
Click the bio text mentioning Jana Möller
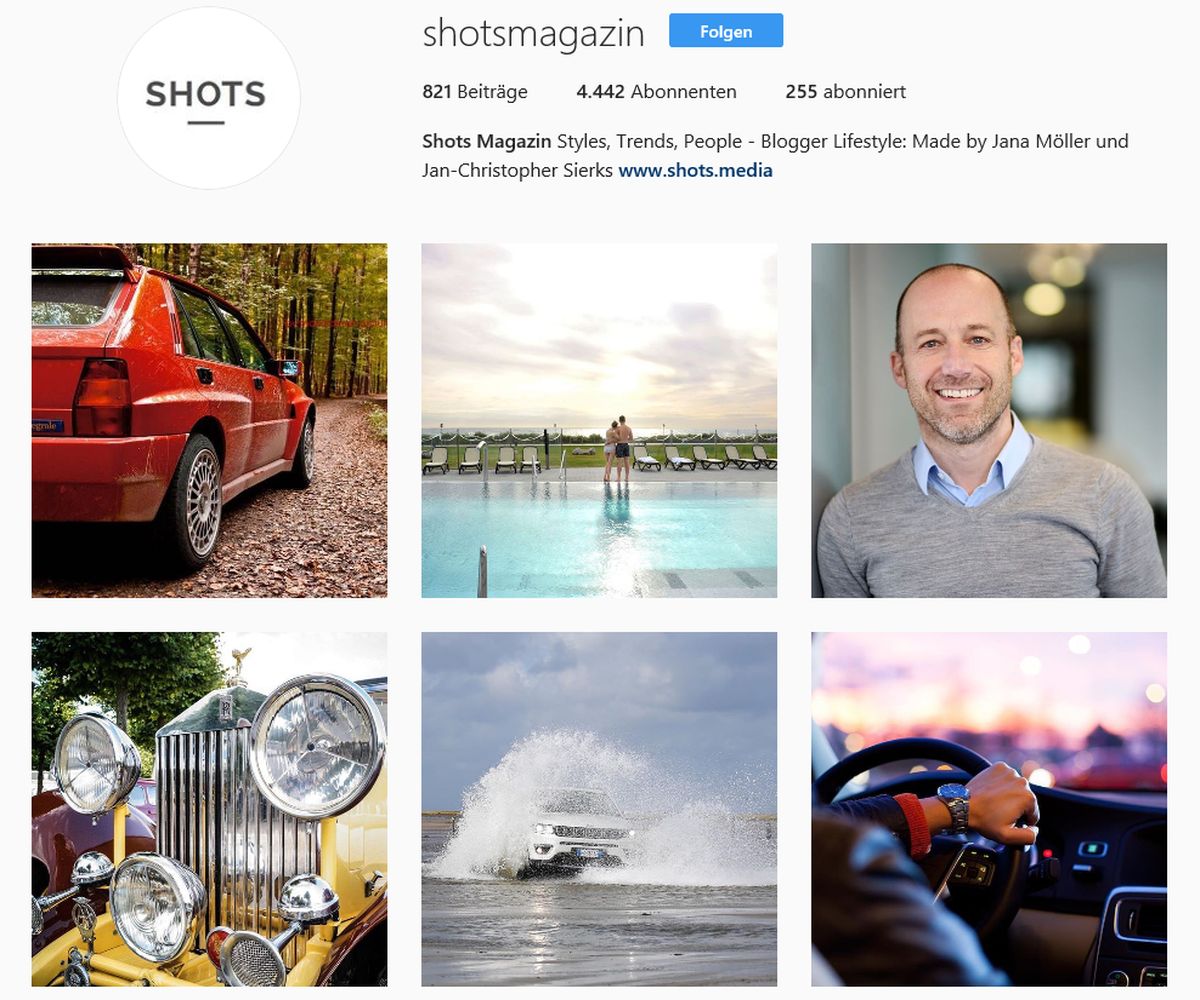tap(775, 155)
